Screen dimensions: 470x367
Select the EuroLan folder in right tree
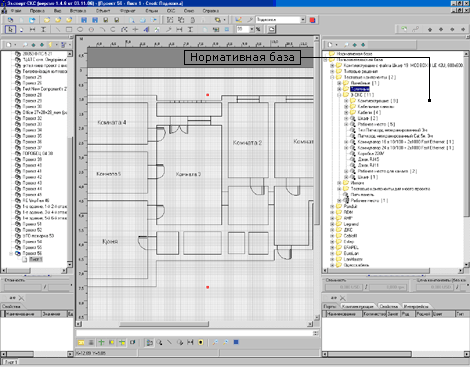351,254
